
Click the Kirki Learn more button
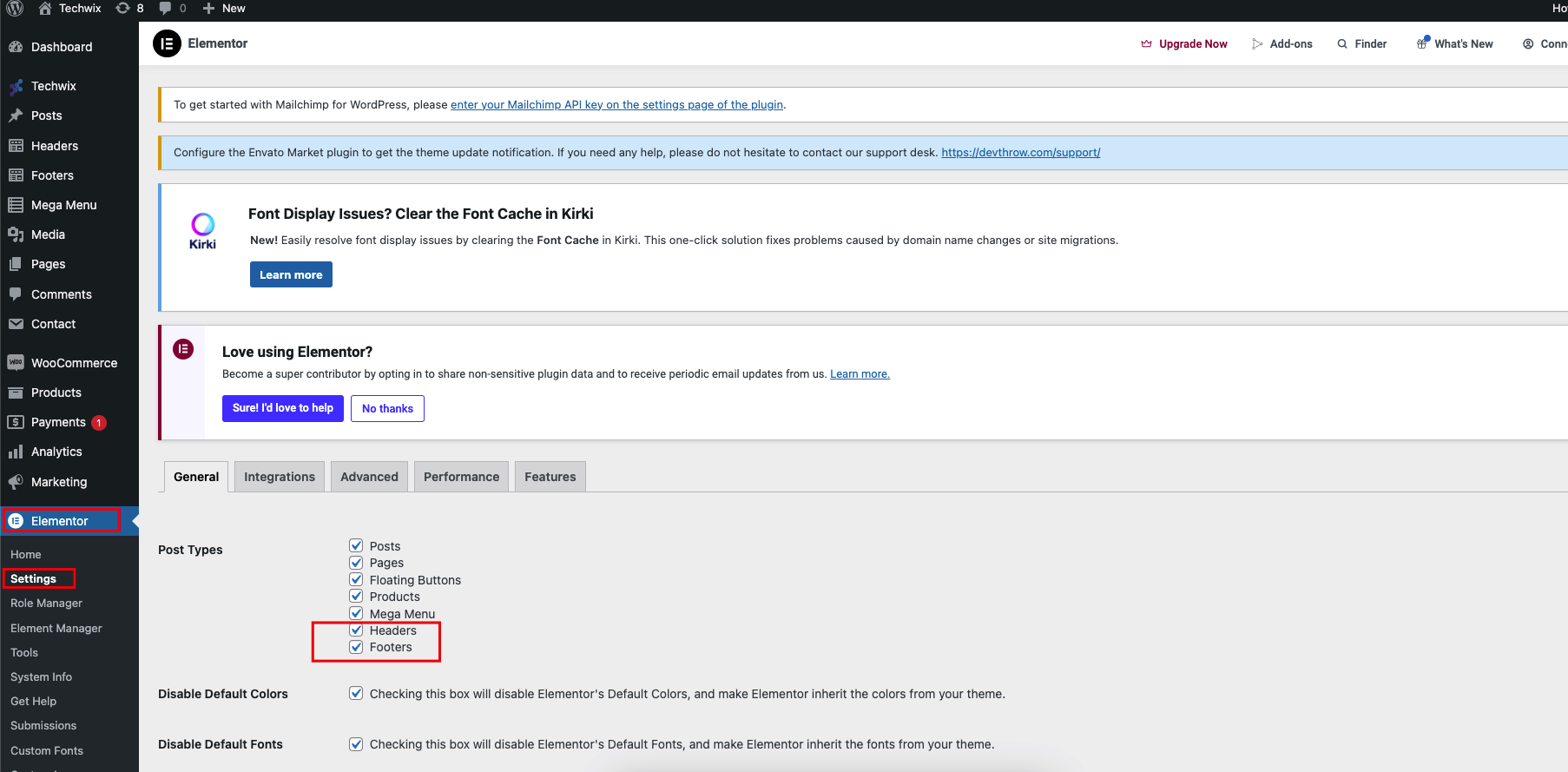pyautogui.click(x=291, y=274)
